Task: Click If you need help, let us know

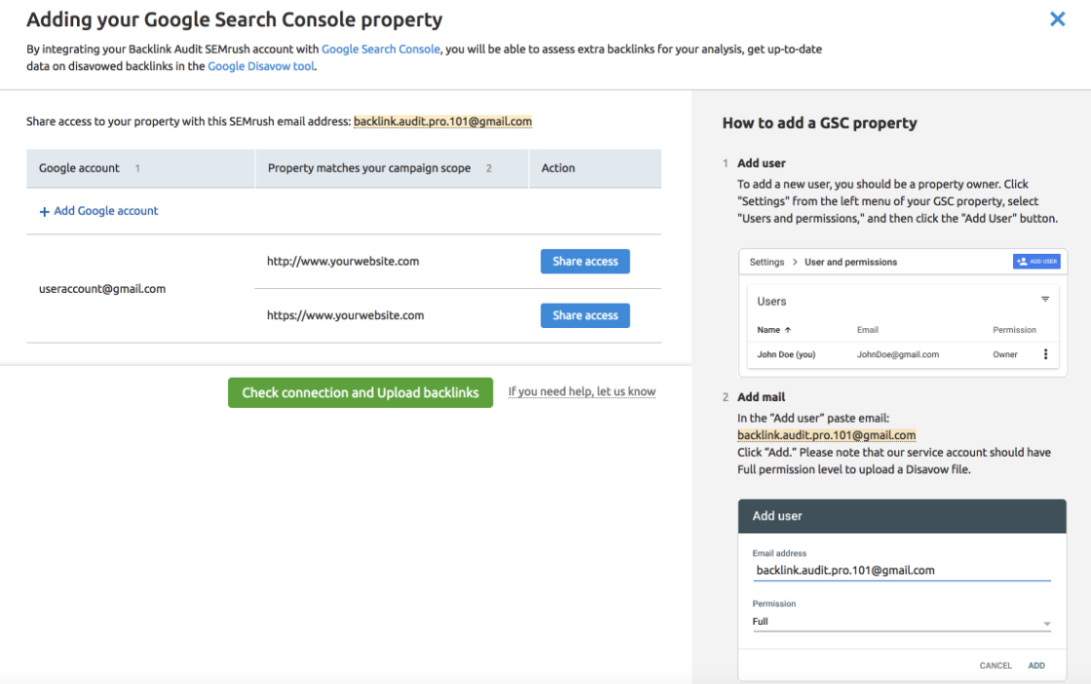Action: (582, 391)
